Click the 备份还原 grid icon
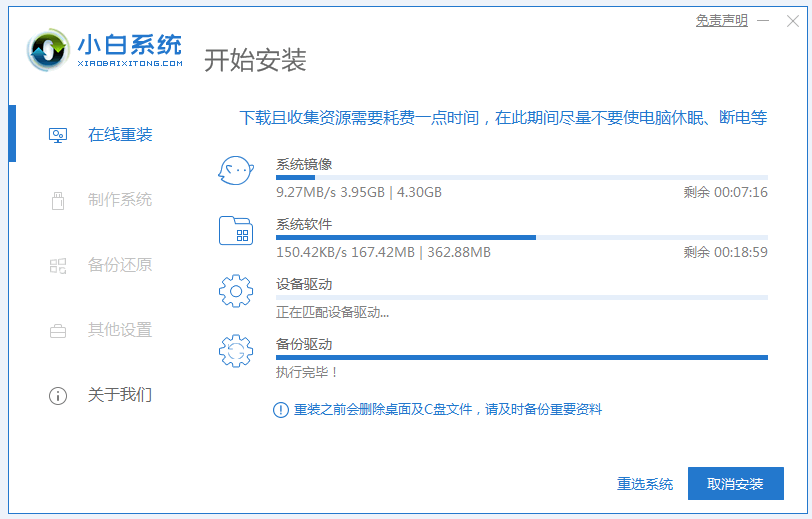 [x=58, y=265]
